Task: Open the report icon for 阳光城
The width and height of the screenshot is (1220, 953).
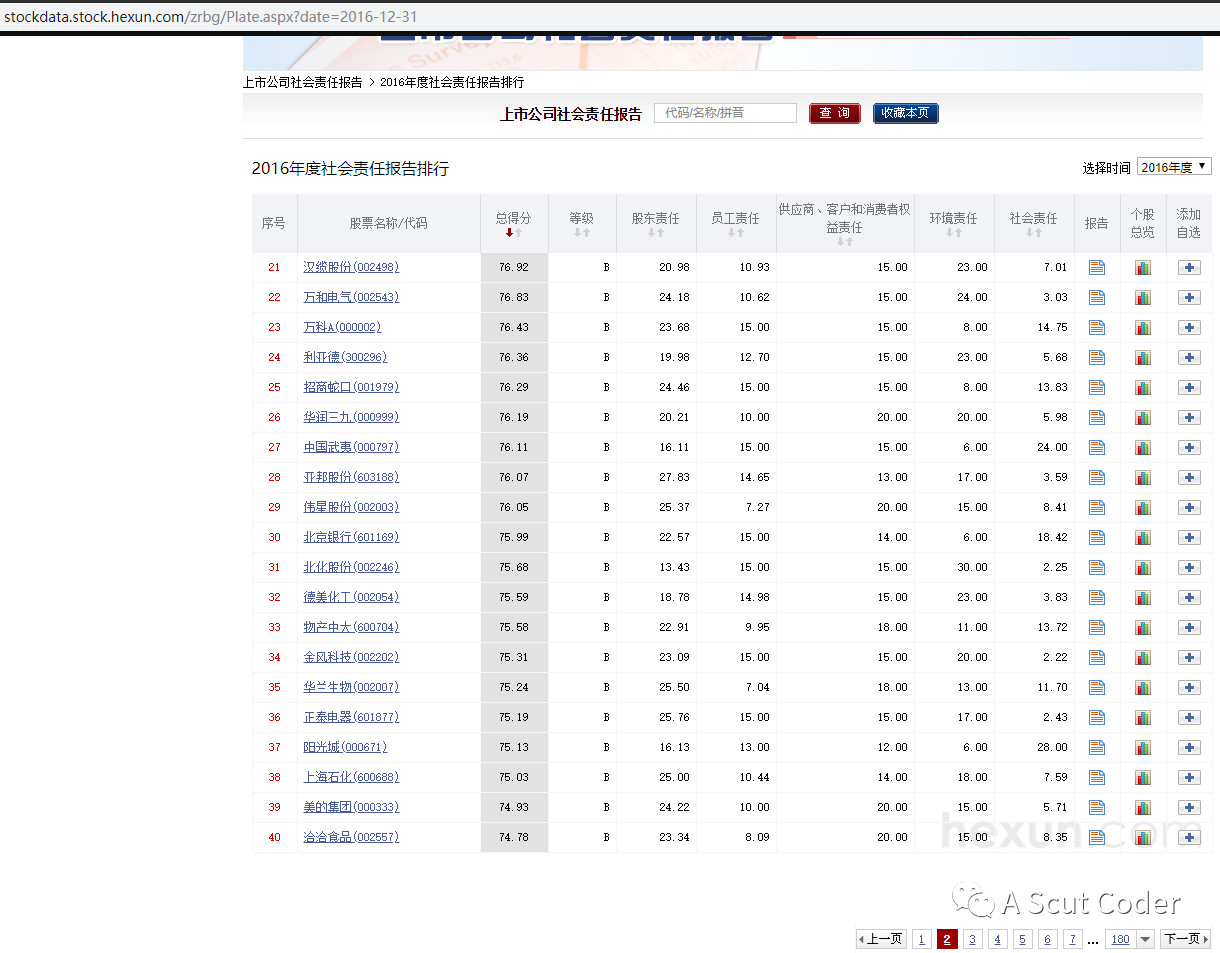Action: click(1097, 747)
